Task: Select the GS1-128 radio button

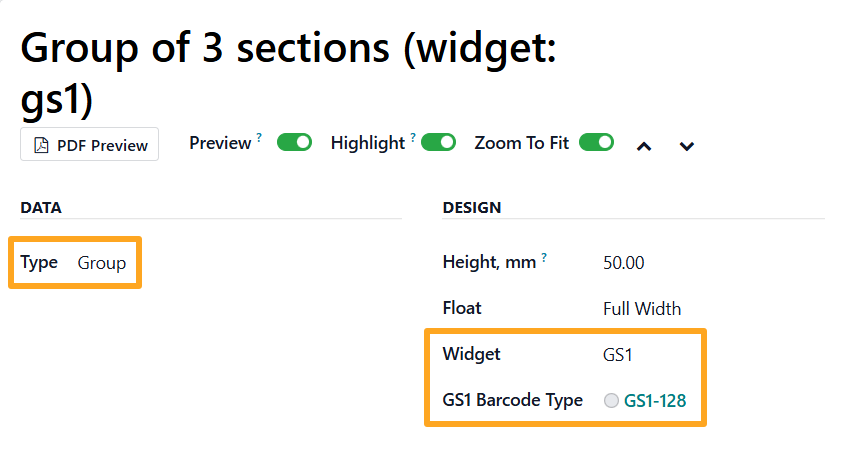Action: tap(611, 401)
